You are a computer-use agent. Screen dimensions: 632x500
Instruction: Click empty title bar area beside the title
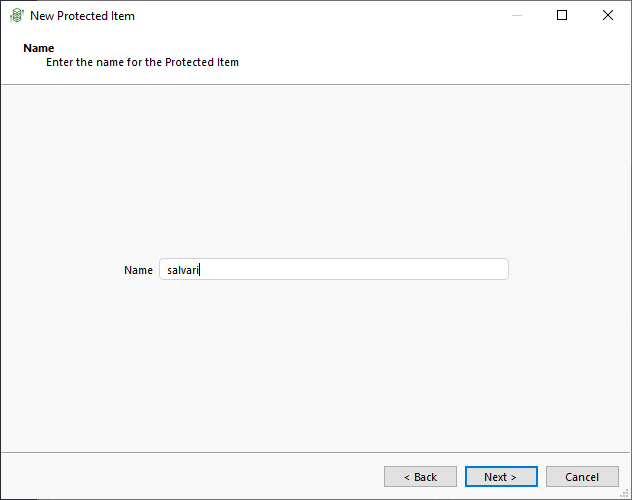click(x=314, y=15)
